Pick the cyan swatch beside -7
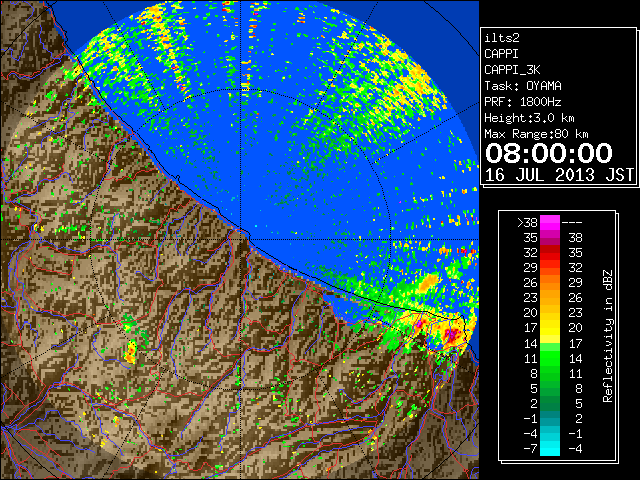Image resolution: width=640 pixels, height=480 pixels. (x=550, y=449)
